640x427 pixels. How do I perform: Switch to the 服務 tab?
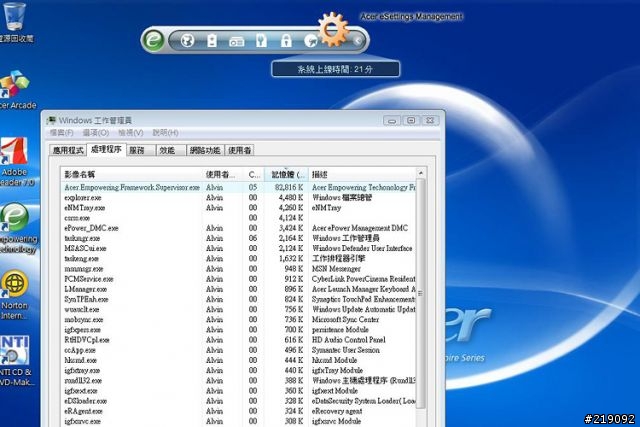point(141,150)
